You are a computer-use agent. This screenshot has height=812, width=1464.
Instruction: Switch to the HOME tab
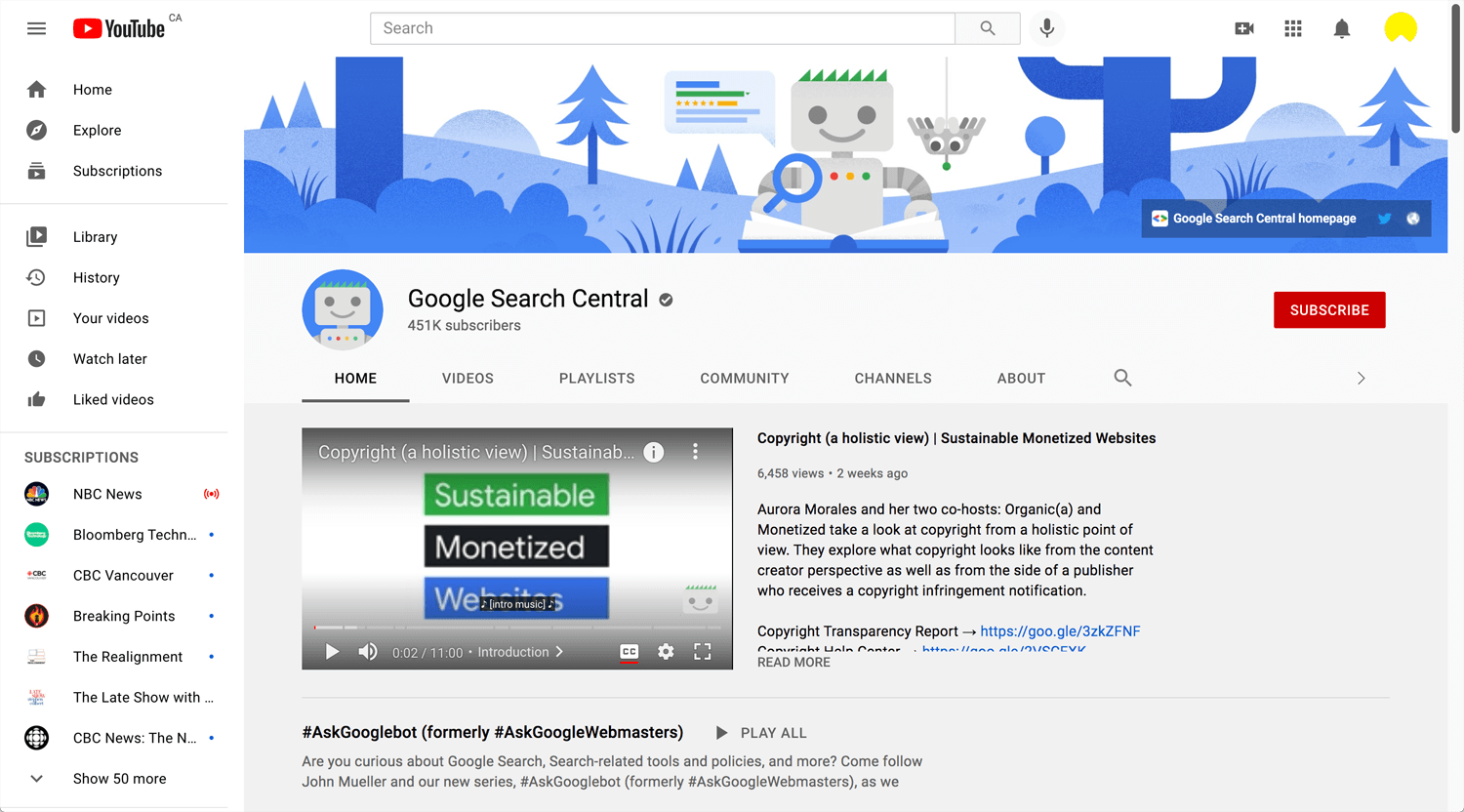355,378
